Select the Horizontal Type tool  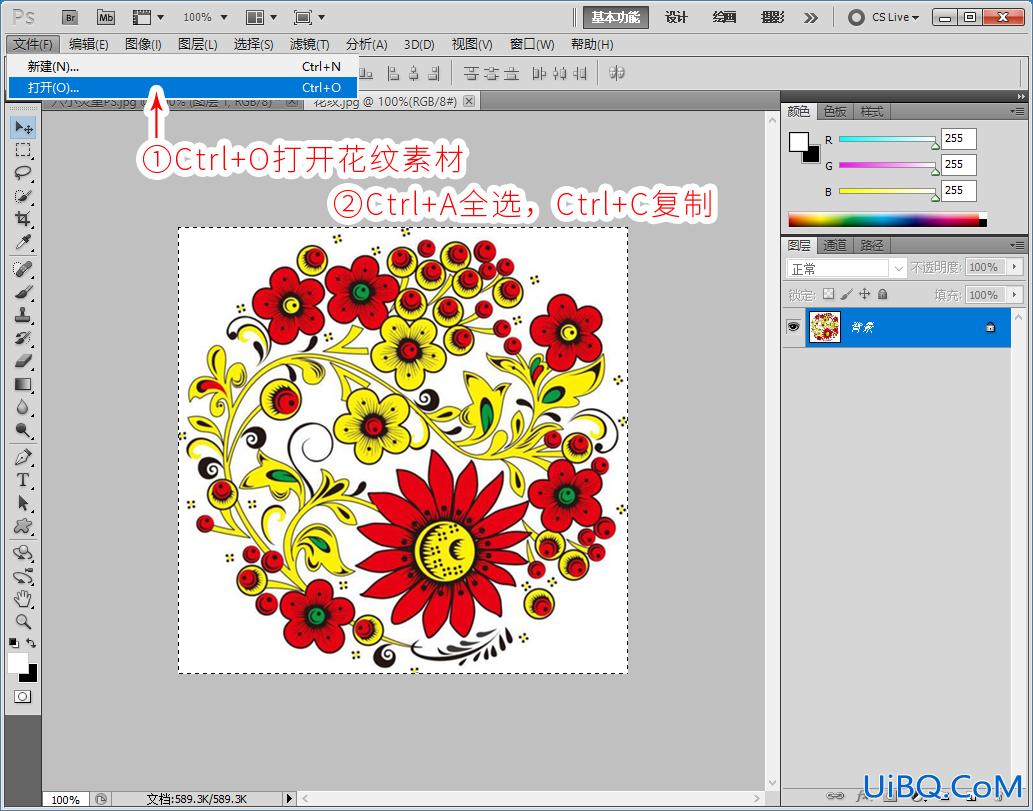23,480
